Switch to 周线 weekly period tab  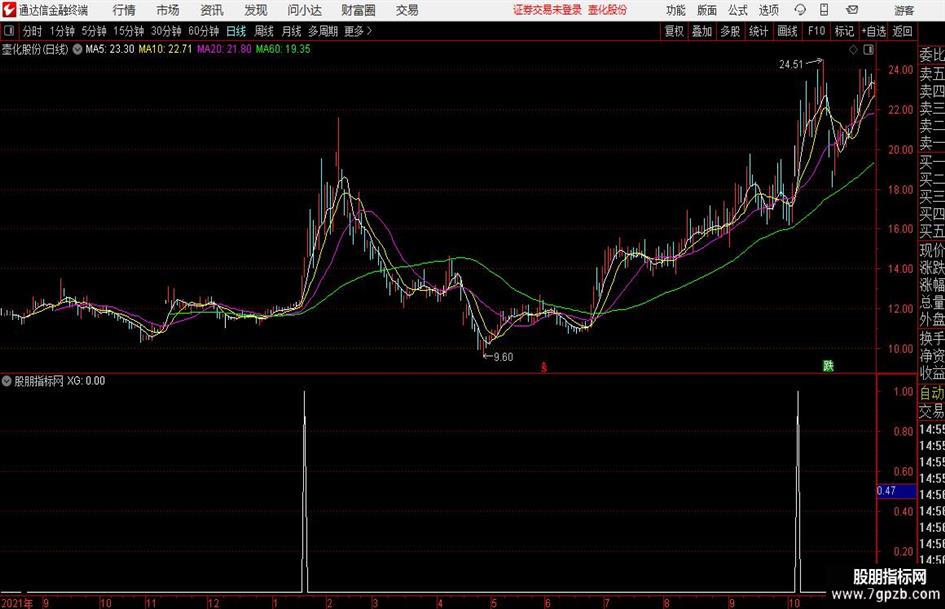(x=264, y=31)
